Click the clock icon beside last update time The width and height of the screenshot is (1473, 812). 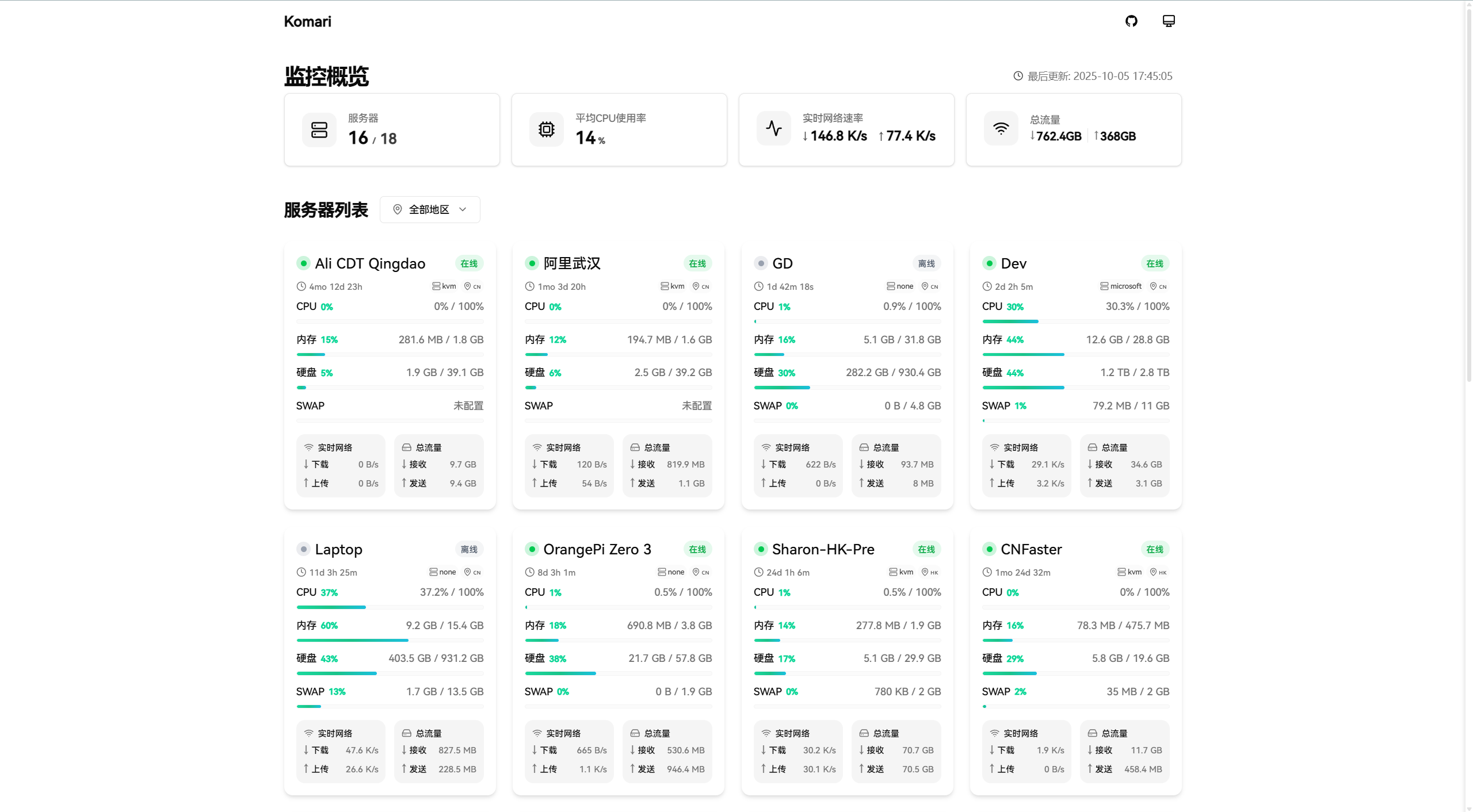pos(1018,76)
